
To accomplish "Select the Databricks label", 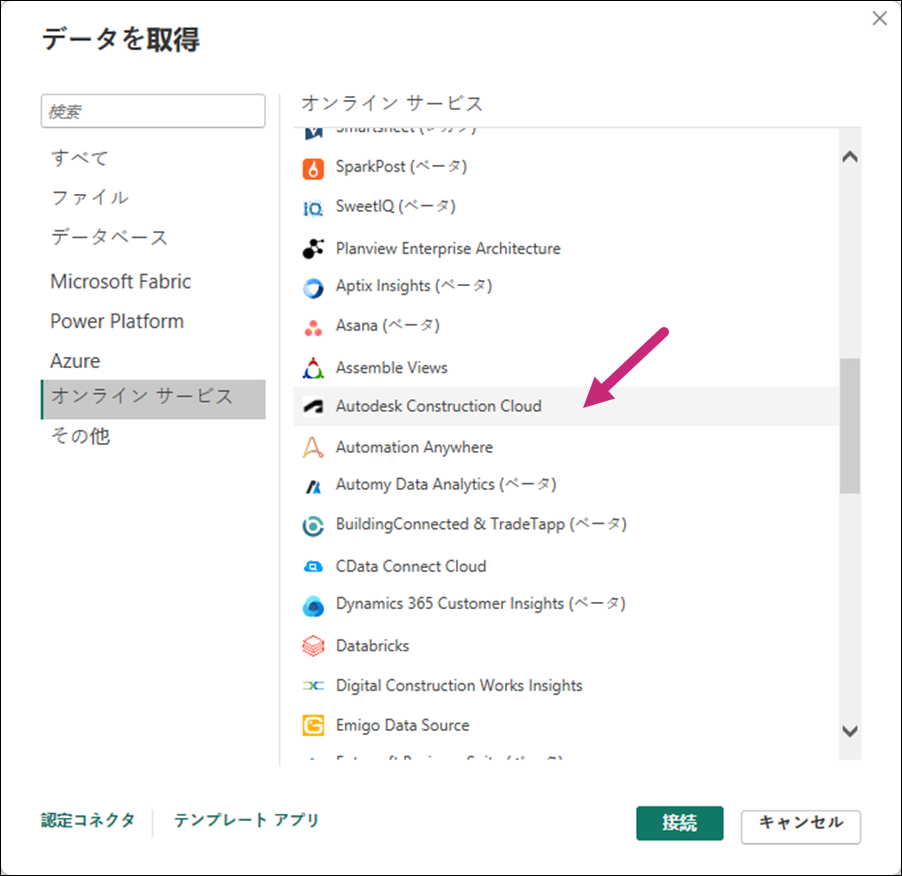I will tap(372, 646).
